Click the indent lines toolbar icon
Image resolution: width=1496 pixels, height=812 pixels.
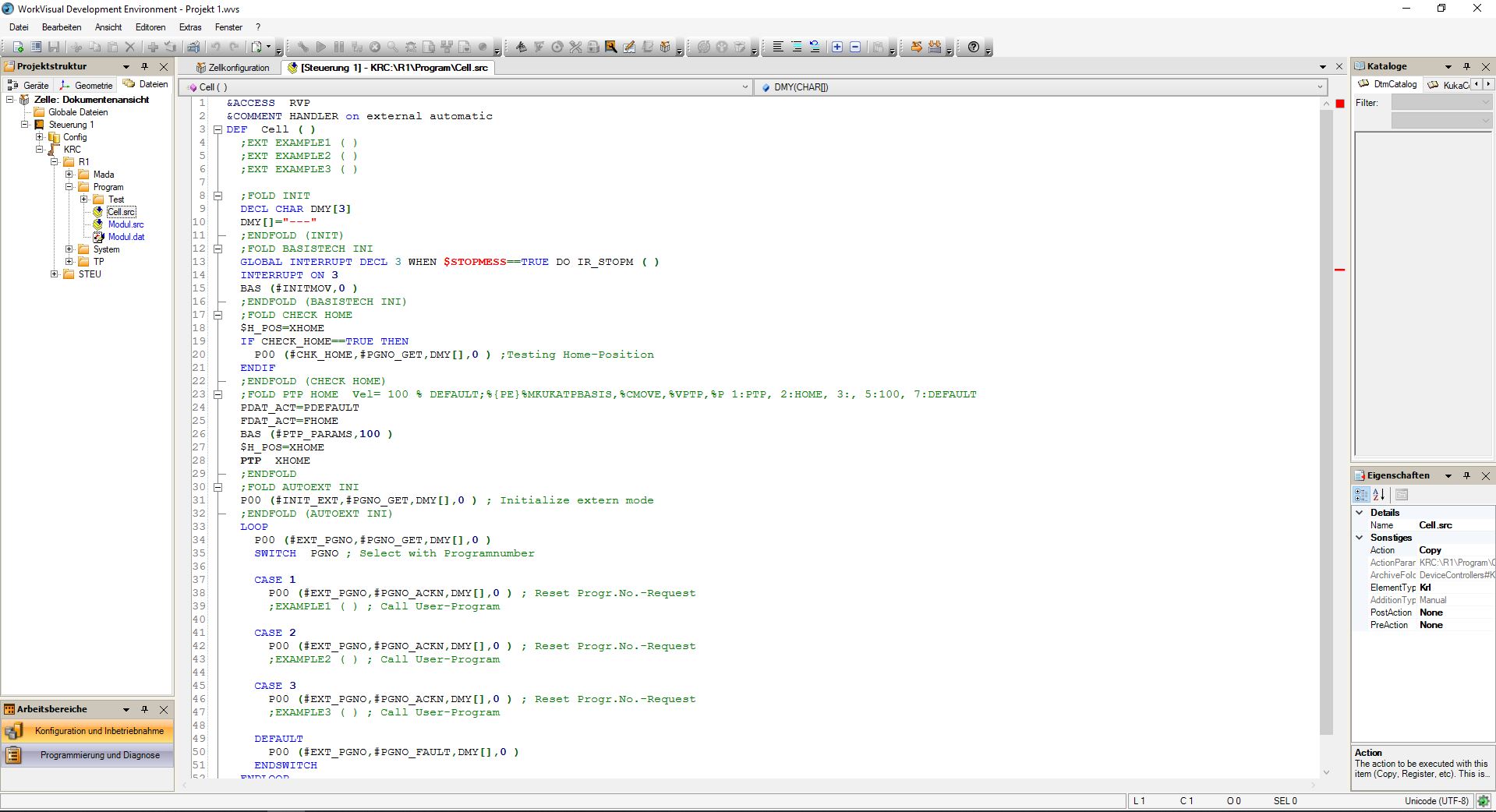(796, 48)
